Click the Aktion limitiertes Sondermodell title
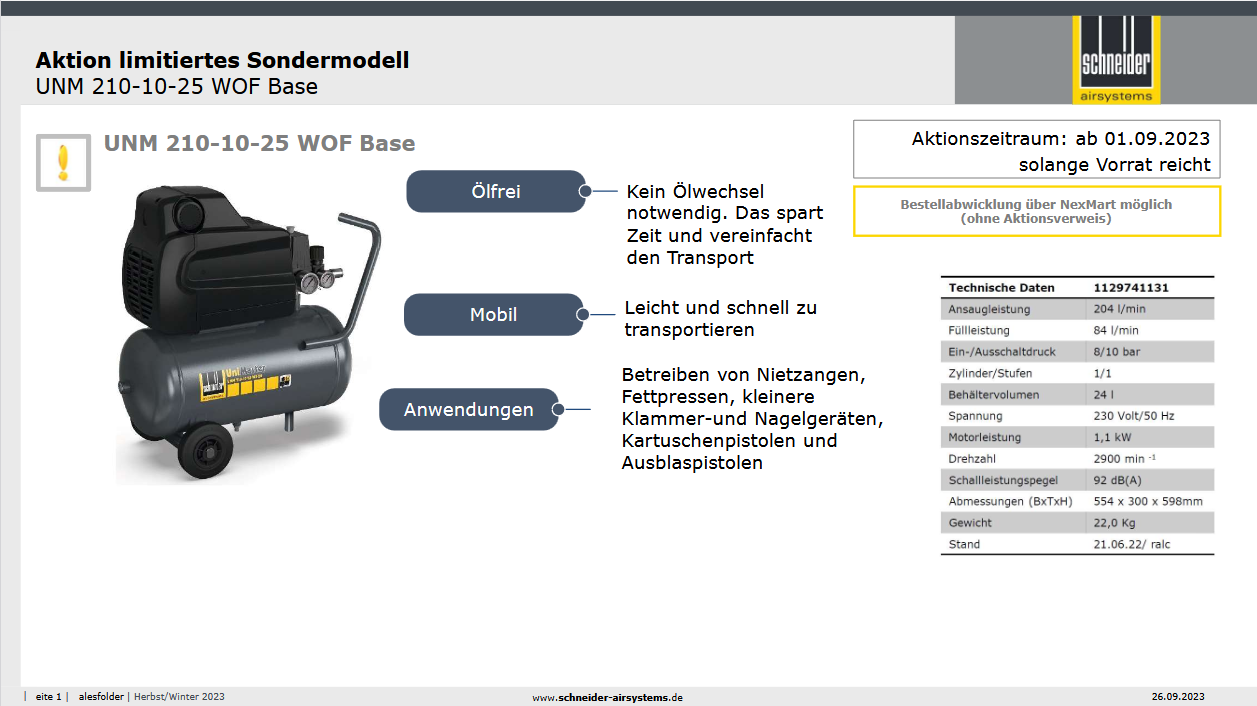This screenshot has width=1257, height=706. [222, 60]
